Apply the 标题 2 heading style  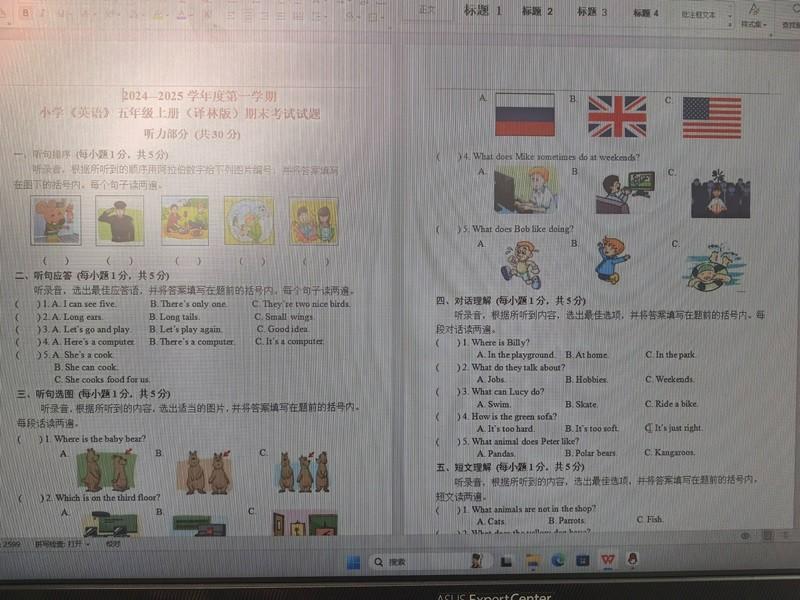[537, 11]
